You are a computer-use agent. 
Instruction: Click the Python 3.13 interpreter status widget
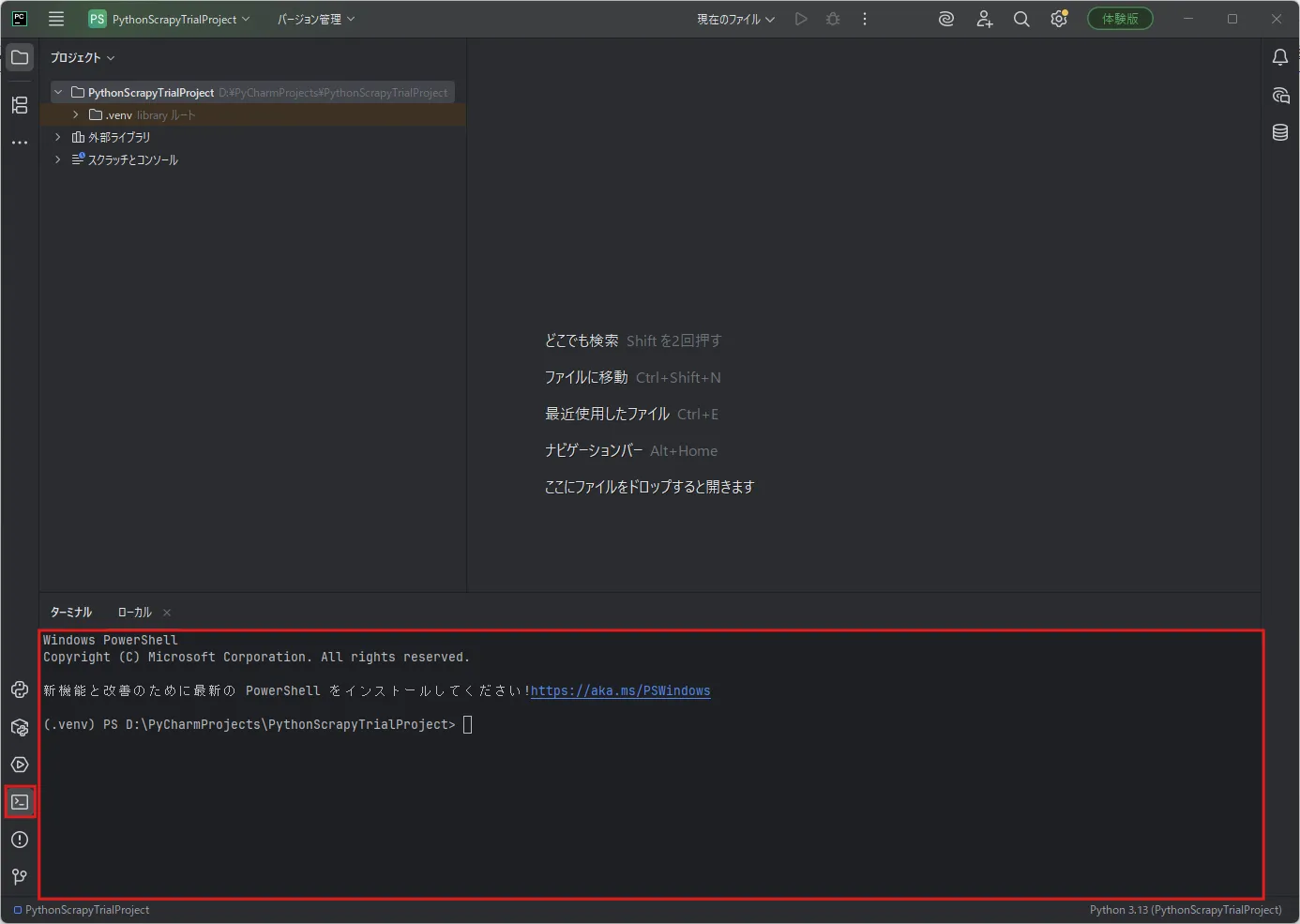point(1186,910)
